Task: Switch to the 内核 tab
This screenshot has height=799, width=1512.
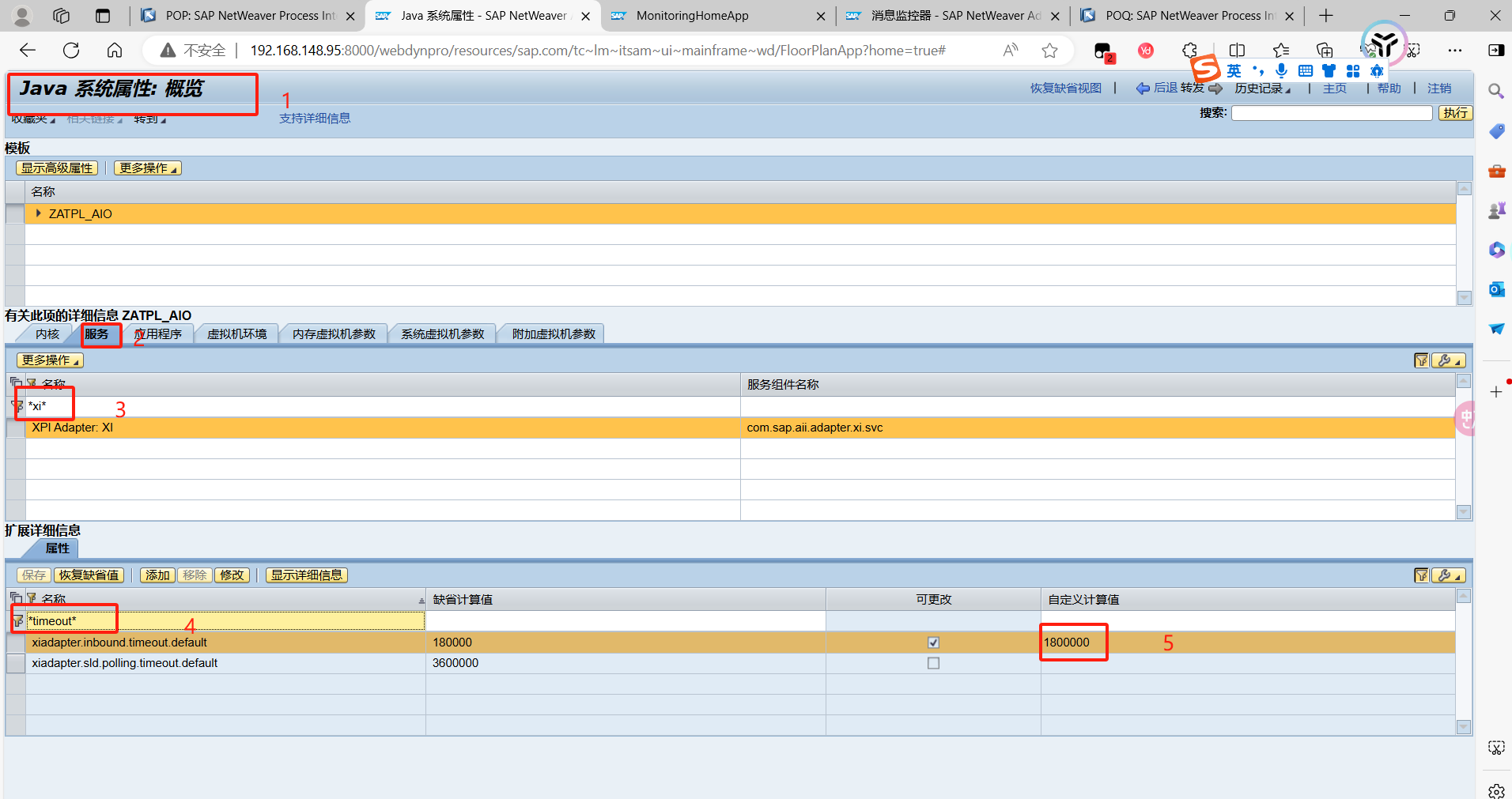Action: point(47,334)
